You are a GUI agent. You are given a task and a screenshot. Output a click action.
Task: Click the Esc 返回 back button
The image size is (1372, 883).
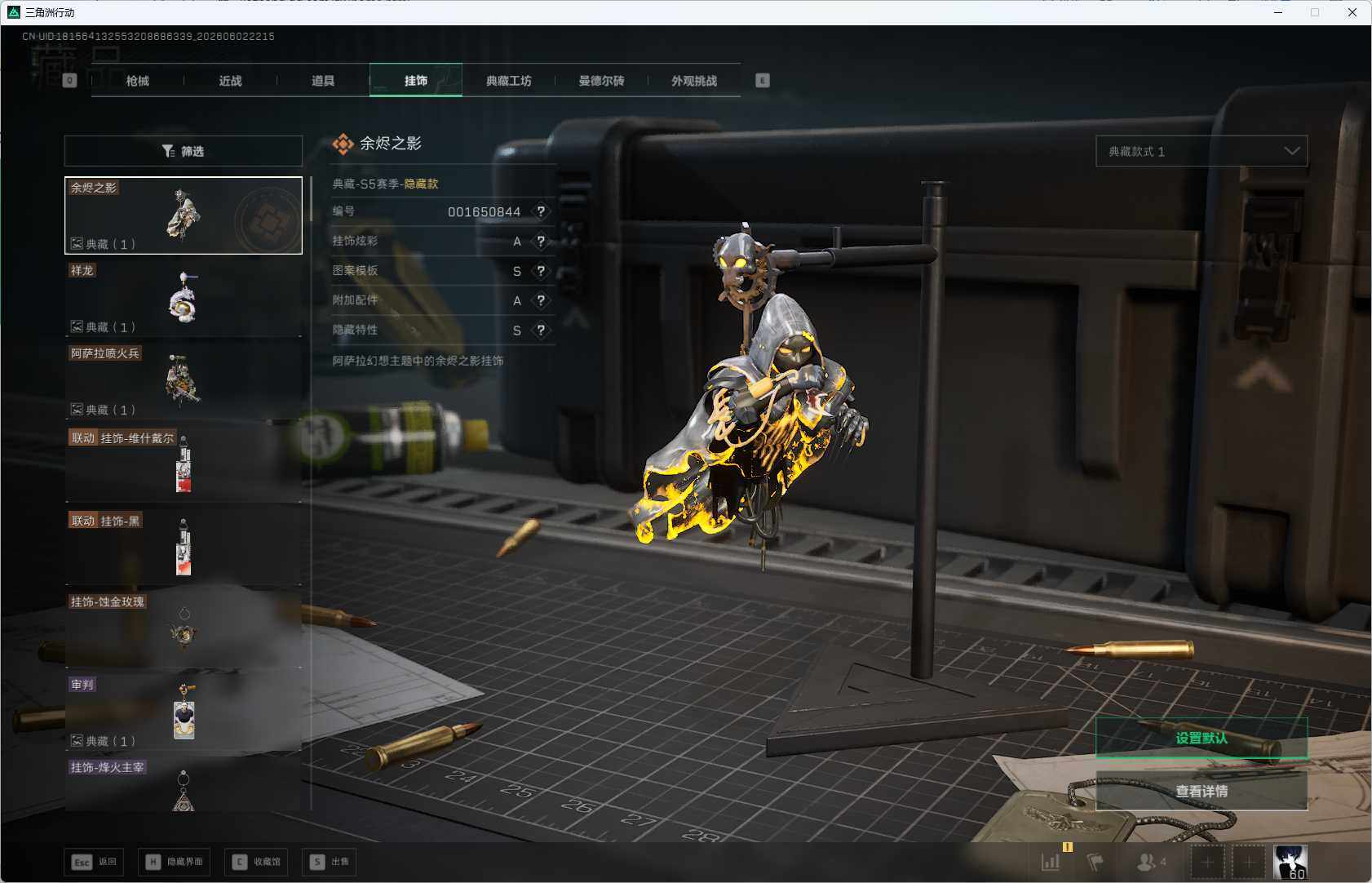tap(94, 862)
